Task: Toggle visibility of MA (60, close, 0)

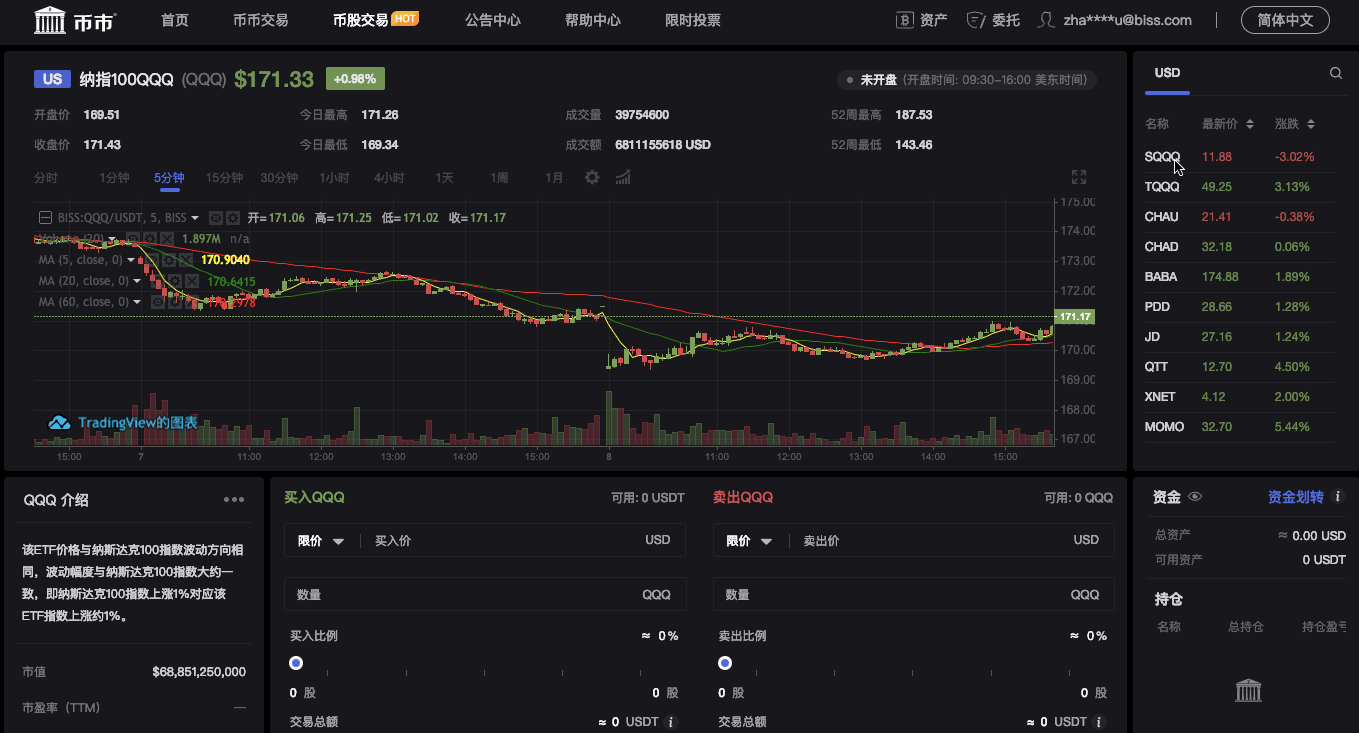Action: click(x=158, y=302)
